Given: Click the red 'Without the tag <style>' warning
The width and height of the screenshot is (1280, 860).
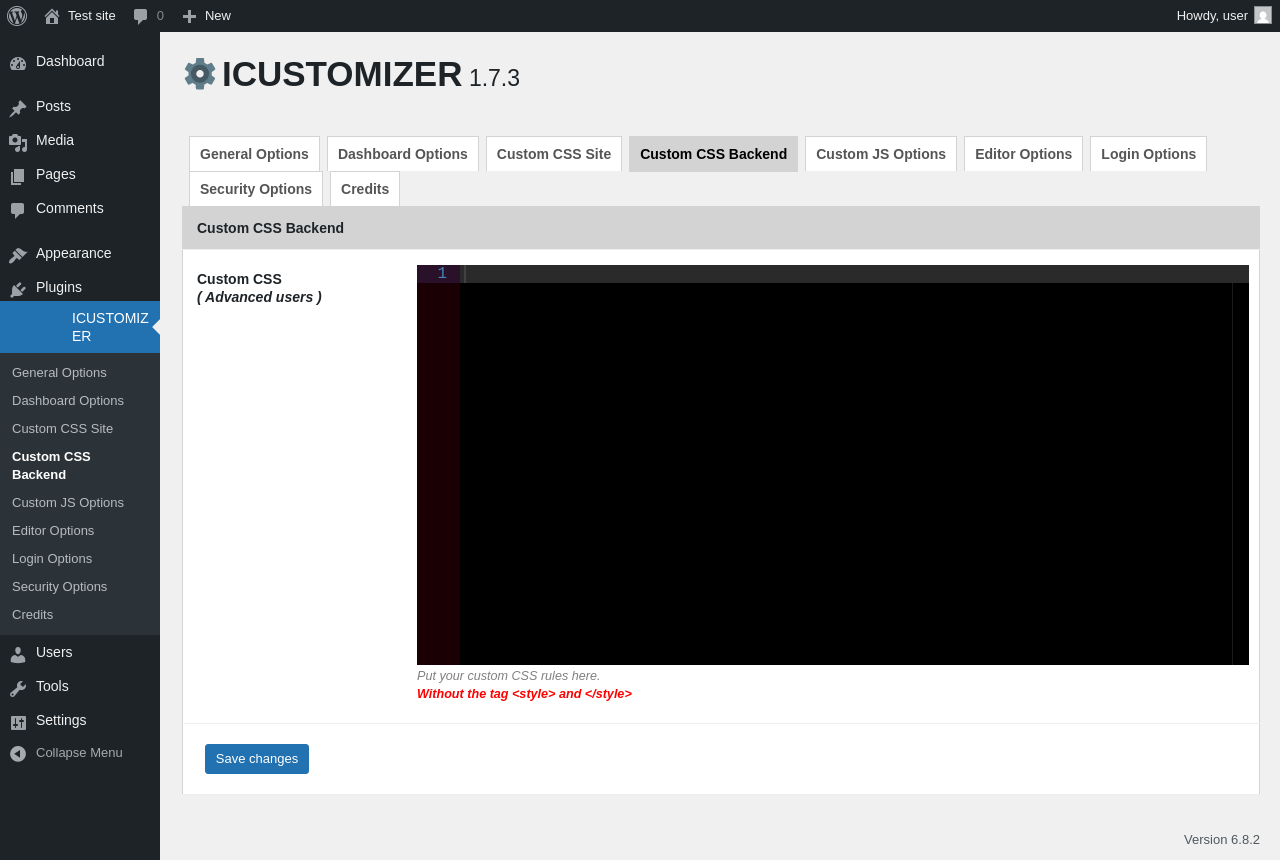Looking at the screenshot, I should click(x=524, y=694).
